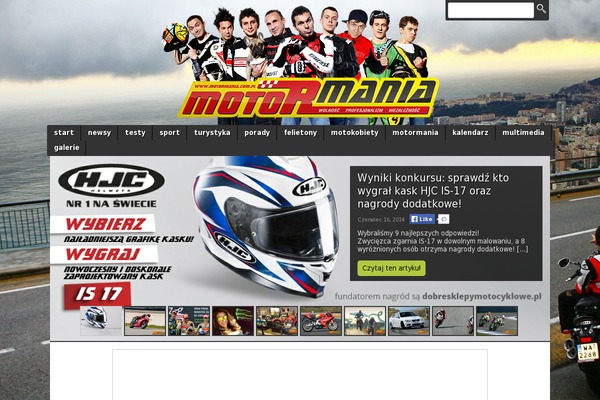Image resolution: width=600 pixels, height=400 pixels.
Task: Select the HJC helmet slider thumbnail
Action: pyautogui.click(x=101, y=321)
